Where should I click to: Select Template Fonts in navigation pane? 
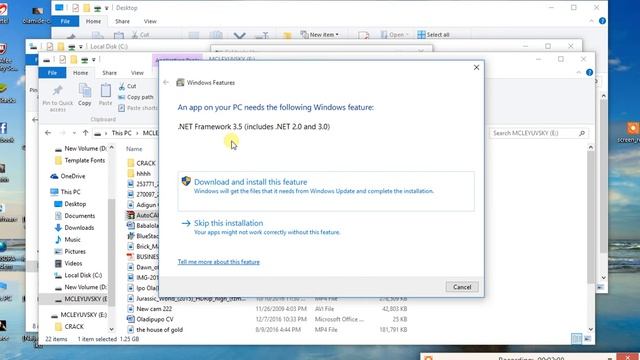click(80, 160)
